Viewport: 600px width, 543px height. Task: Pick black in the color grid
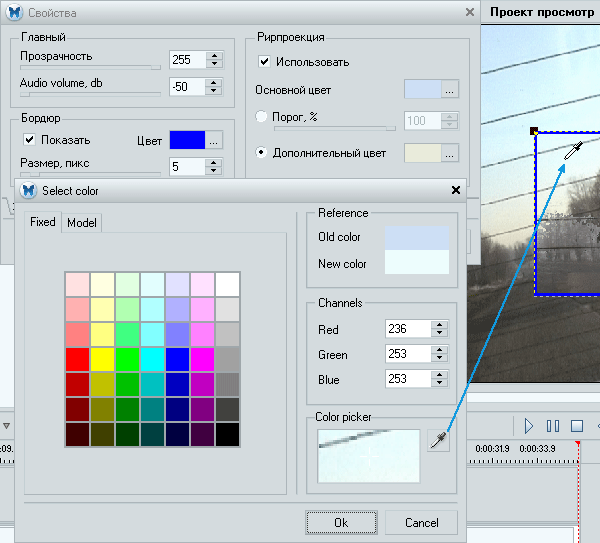pyautogui.click(x=228, y=434)
